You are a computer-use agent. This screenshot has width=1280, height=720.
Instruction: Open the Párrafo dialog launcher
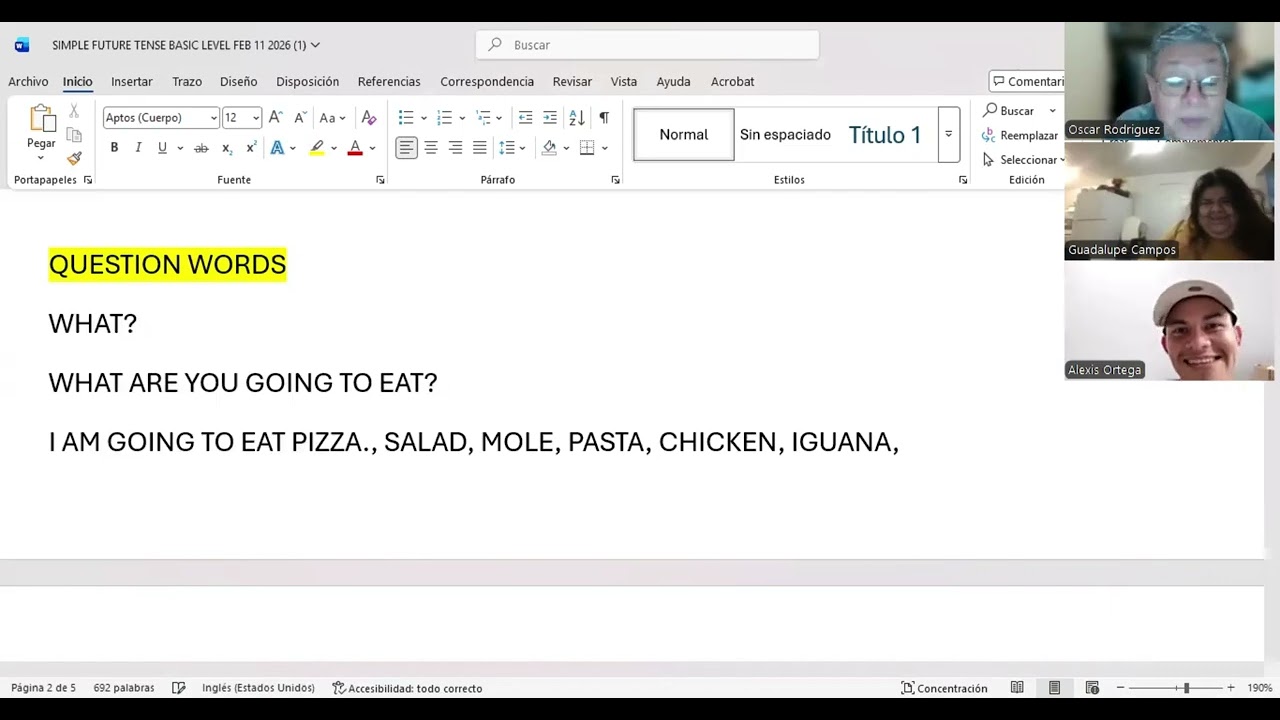(x=615, y=180)
